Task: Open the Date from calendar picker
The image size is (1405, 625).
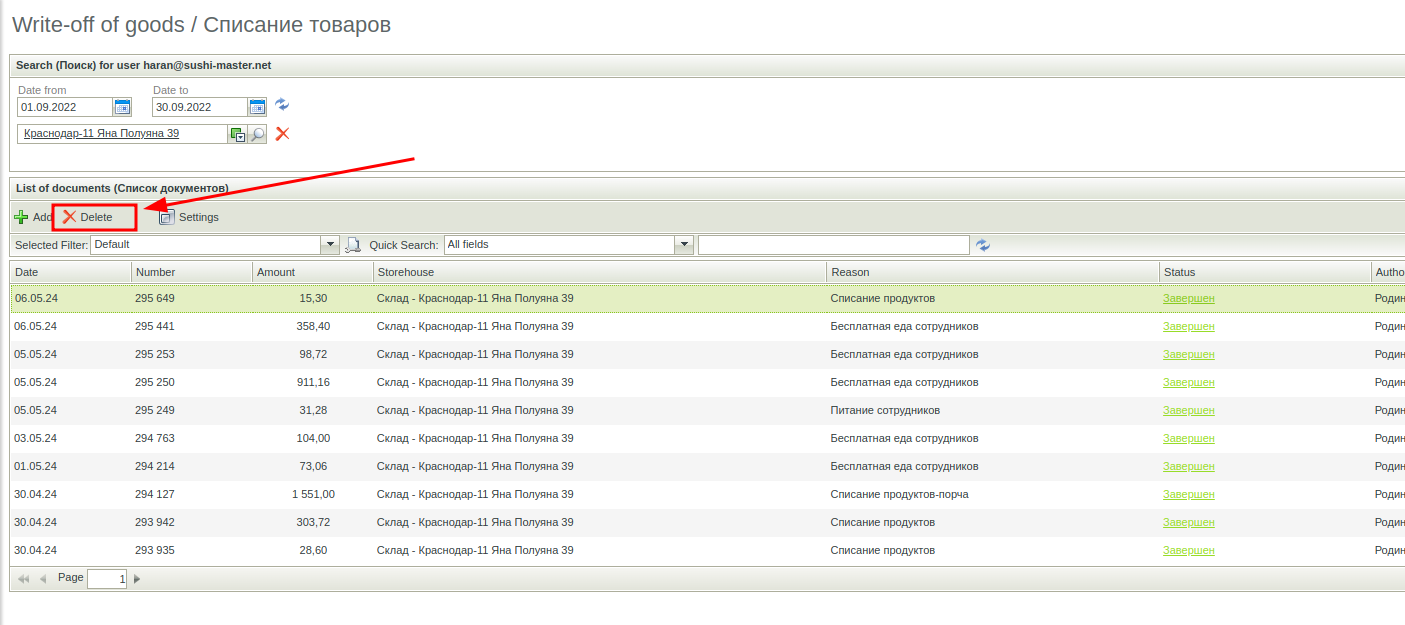Action: 122,107
